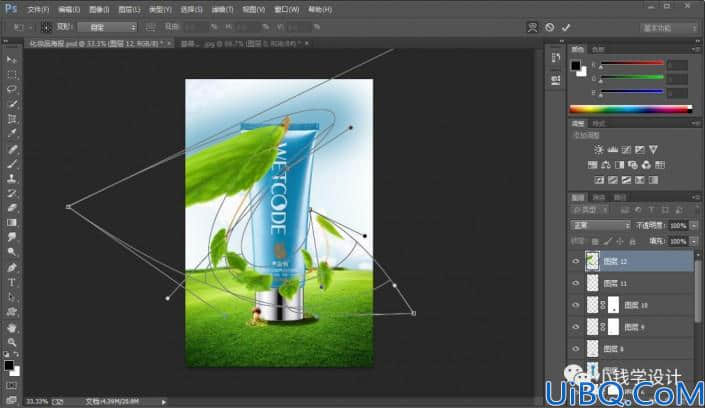
Task: Select the Brush tool
Action: (12, 164)
